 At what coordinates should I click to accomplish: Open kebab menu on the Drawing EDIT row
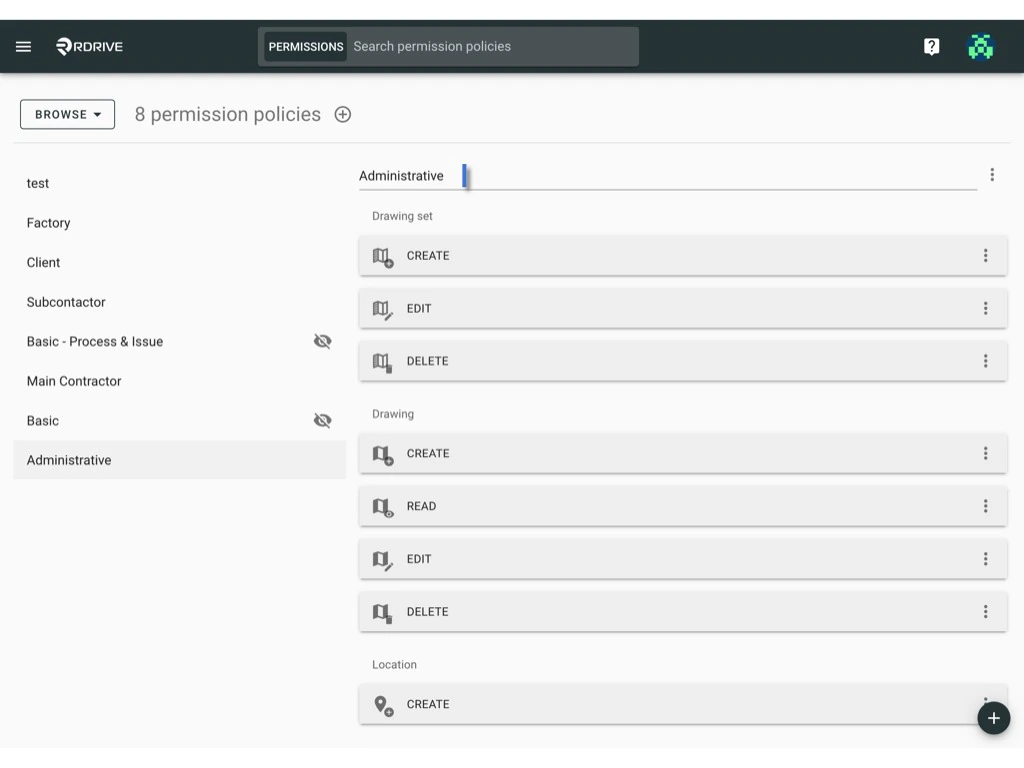[986, 559]
